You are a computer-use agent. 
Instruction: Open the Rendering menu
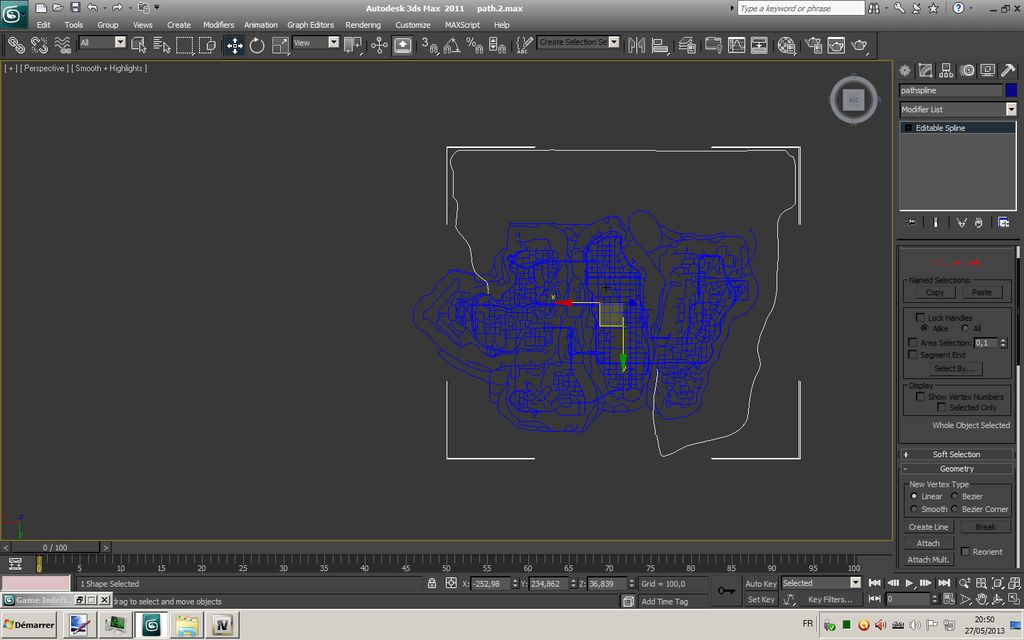pos(363,25)
